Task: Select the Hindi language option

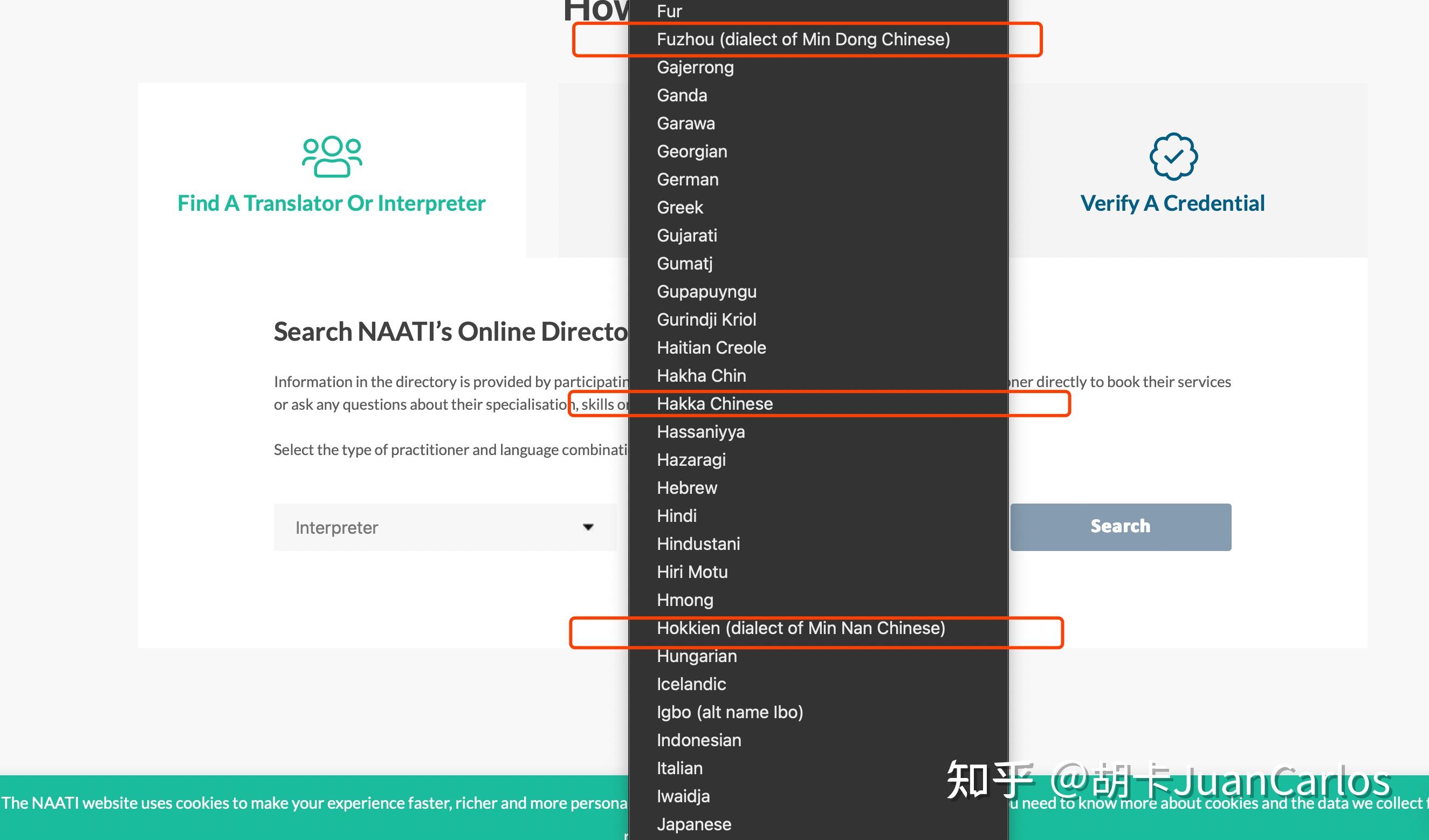Action: (x=677, y=516)
